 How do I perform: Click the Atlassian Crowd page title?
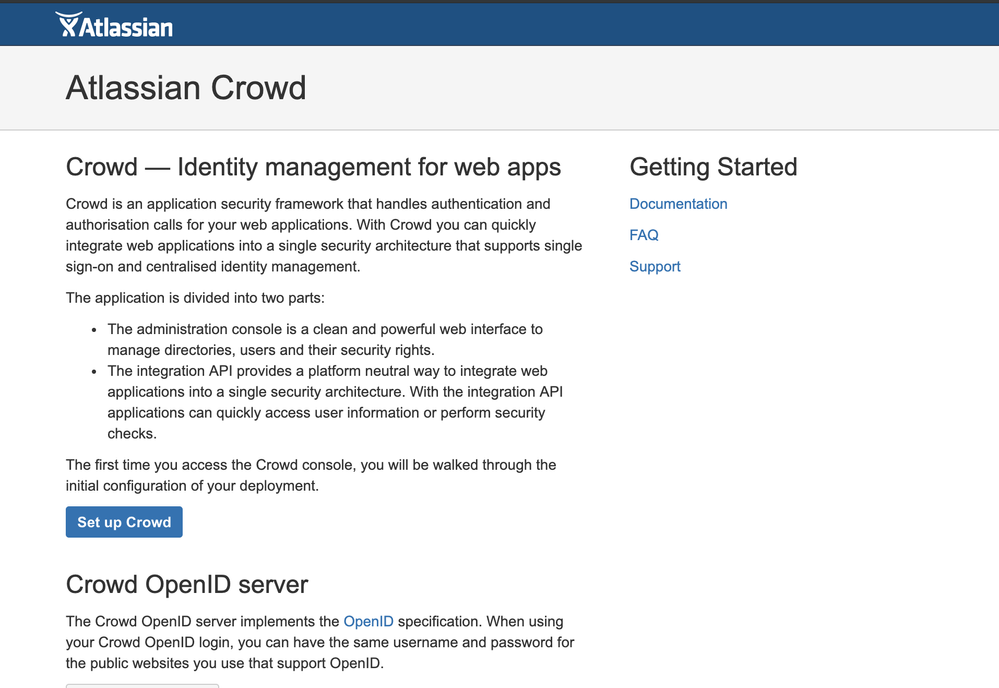coord(186,87)
